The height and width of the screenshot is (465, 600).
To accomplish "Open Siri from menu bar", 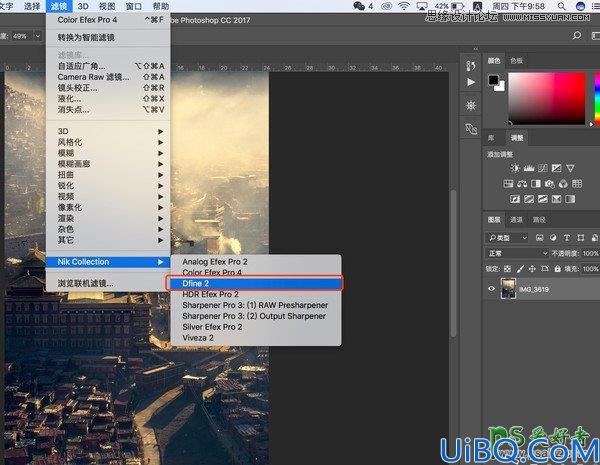I will coord(581,6).
